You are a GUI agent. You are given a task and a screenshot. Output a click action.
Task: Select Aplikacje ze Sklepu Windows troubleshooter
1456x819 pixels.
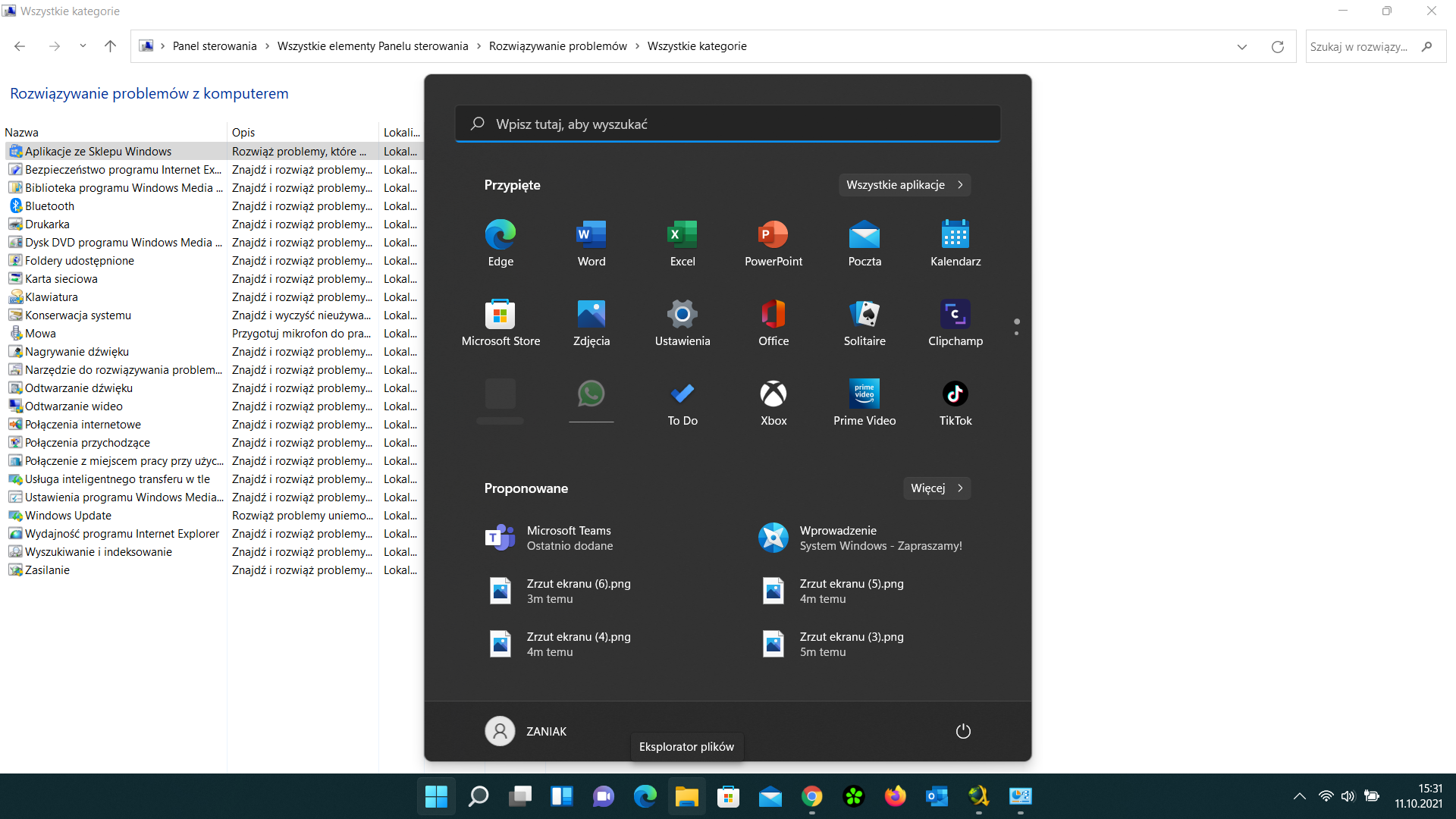tap(98, 152)
